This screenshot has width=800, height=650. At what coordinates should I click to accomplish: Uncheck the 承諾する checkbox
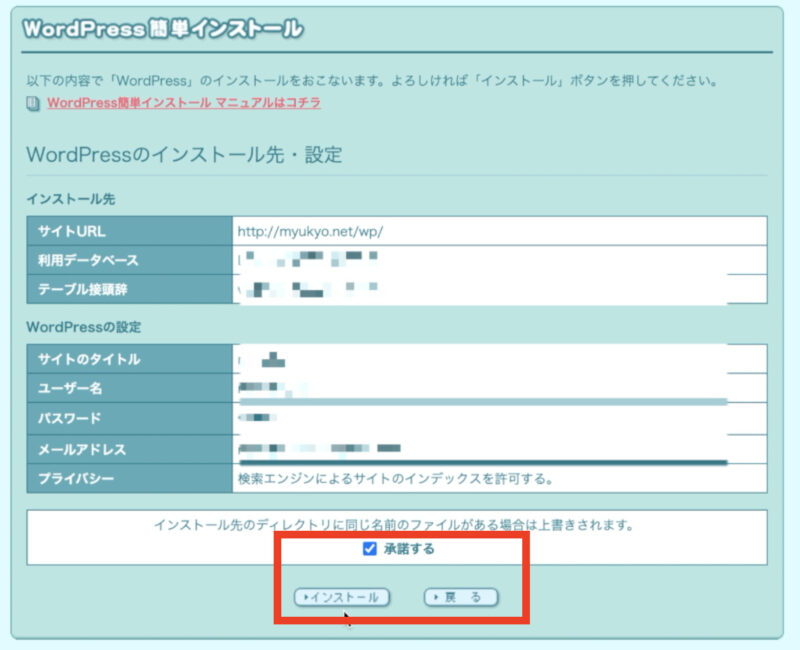click(x=369, y=549)
